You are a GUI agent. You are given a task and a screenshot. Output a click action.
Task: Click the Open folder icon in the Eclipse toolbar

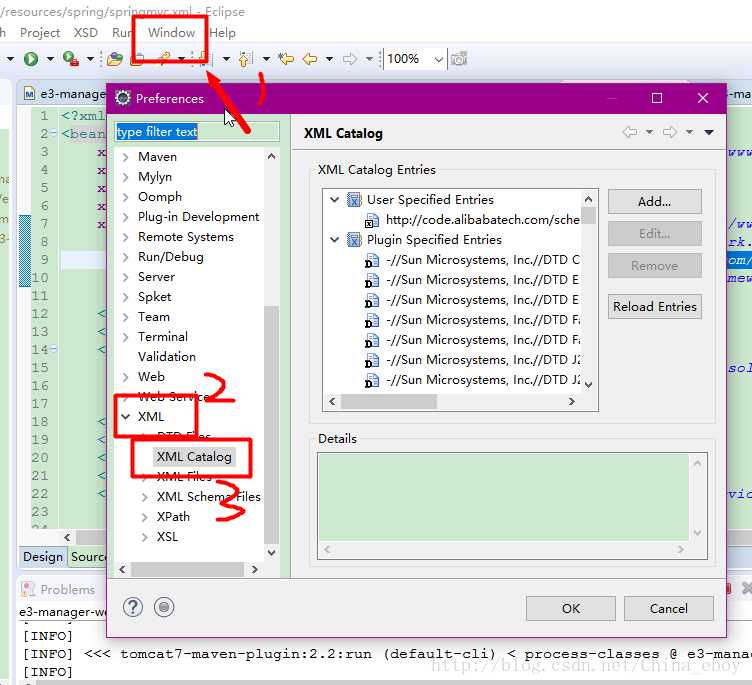pos(115,59)
